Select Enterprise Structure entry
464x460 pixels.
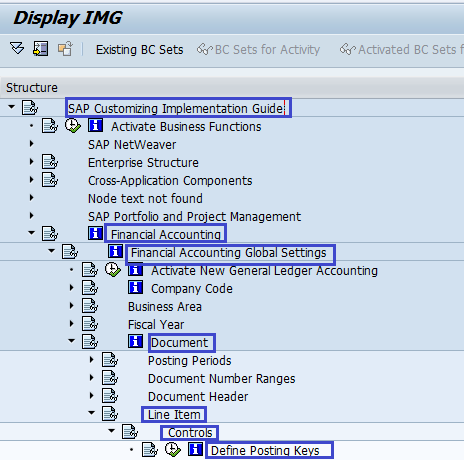pyautogui.click(x=143, y=163)
